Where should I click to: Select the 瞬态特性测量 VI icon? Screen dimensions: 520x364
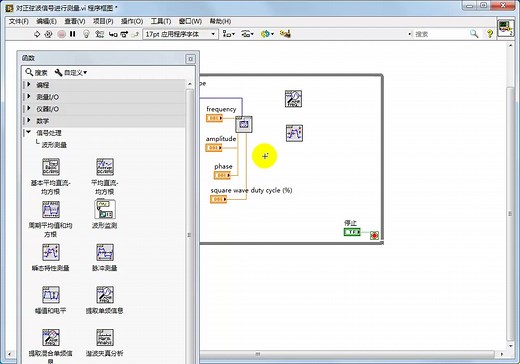coord(51,252)
